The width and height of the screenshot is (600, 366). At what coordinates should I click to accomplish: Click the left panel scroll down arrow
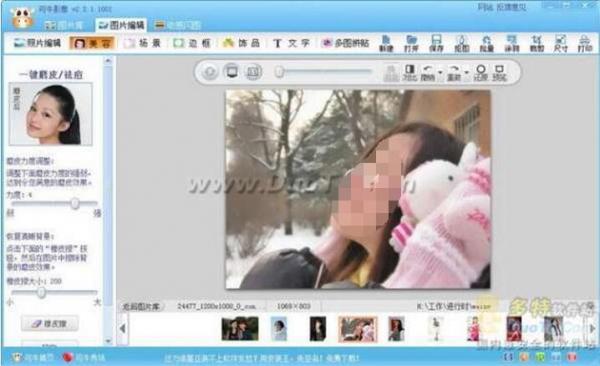pos(108,341)
